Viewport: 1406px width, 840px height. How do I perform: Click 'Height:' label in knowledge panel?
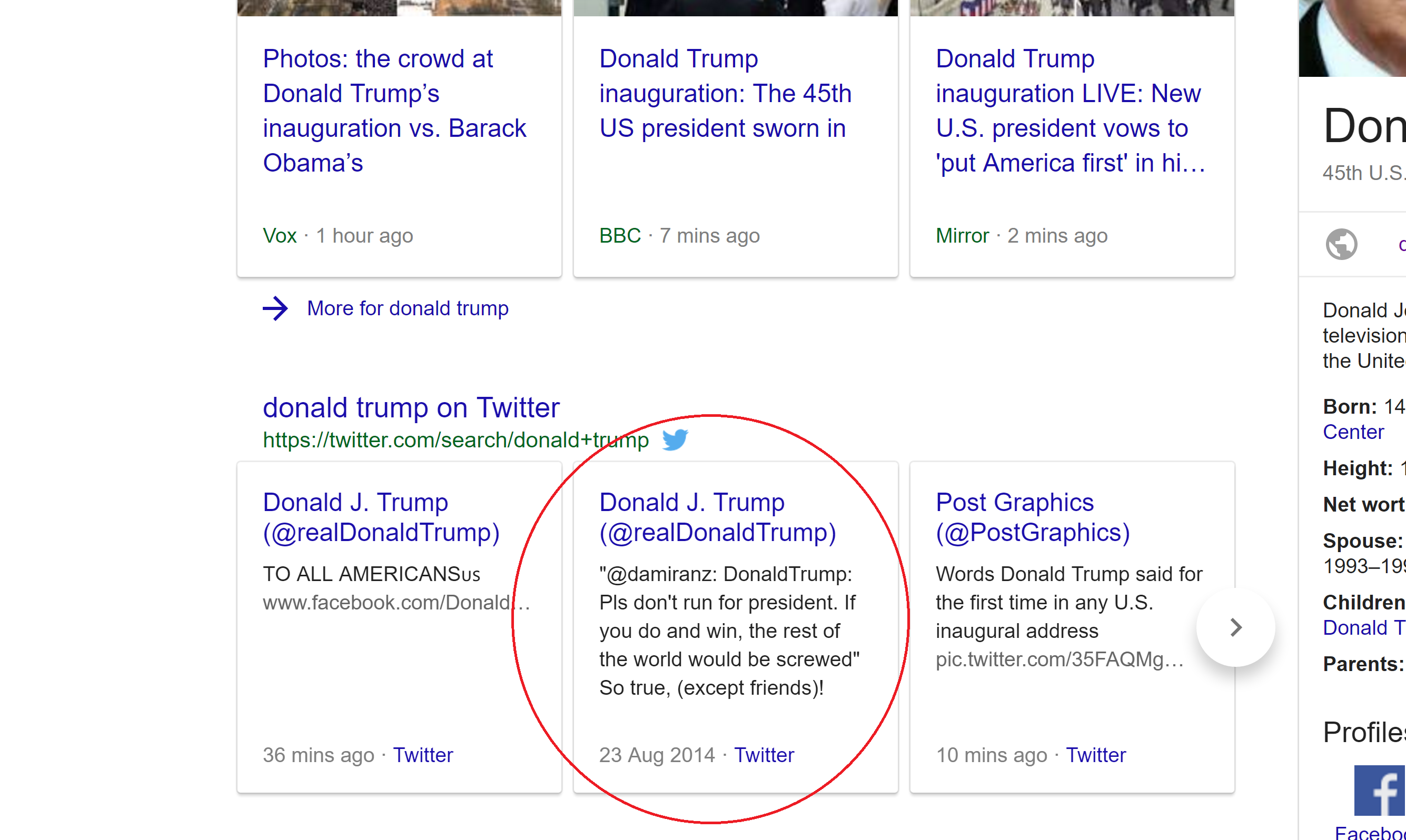click(1358, 468)
